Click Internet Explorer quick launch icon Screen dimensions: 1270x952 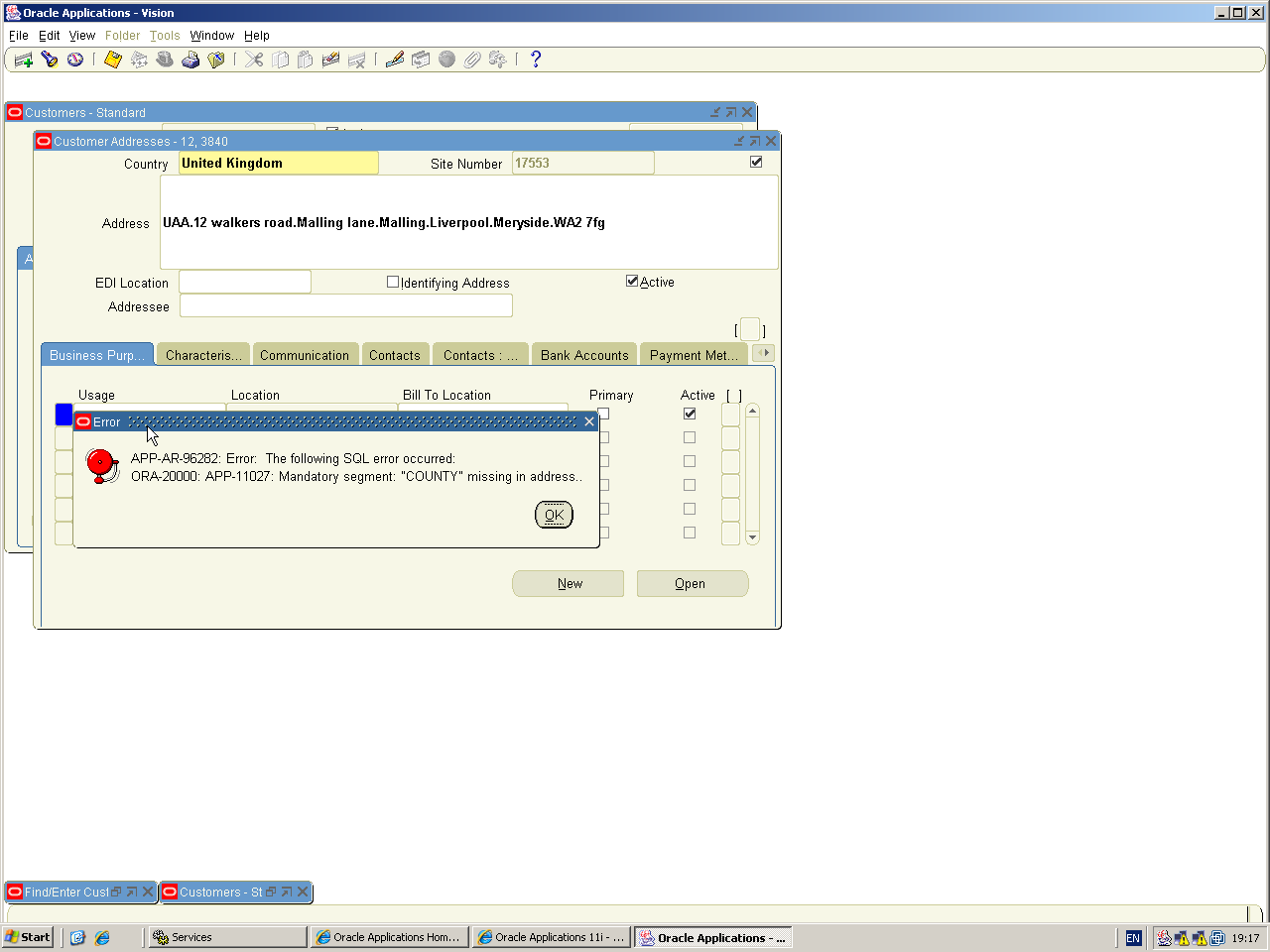click(102, 937)
